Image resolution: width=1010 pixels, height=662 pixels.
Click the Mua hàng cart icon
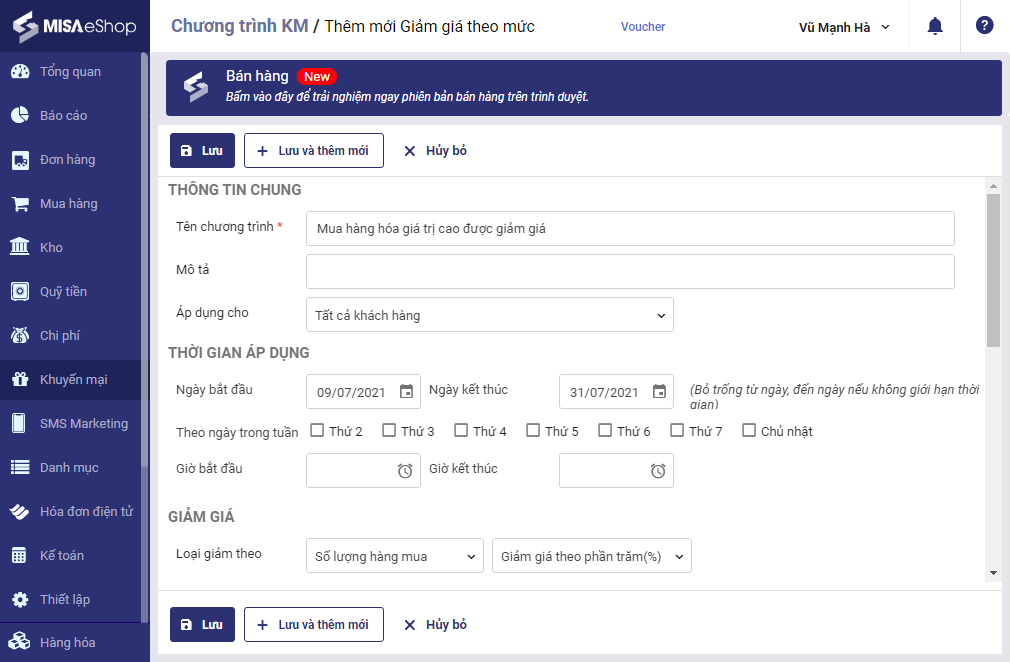pos(20,203)
